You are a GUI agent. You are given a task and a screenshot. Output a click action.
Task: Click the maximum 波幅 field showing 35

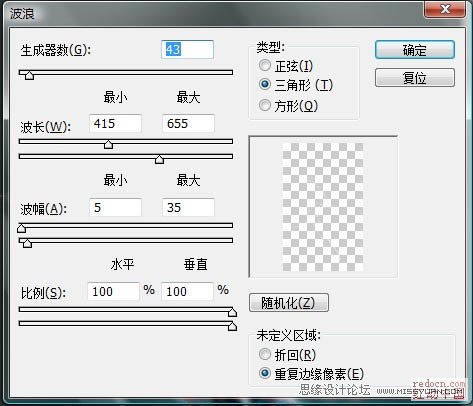pos(188,207)
